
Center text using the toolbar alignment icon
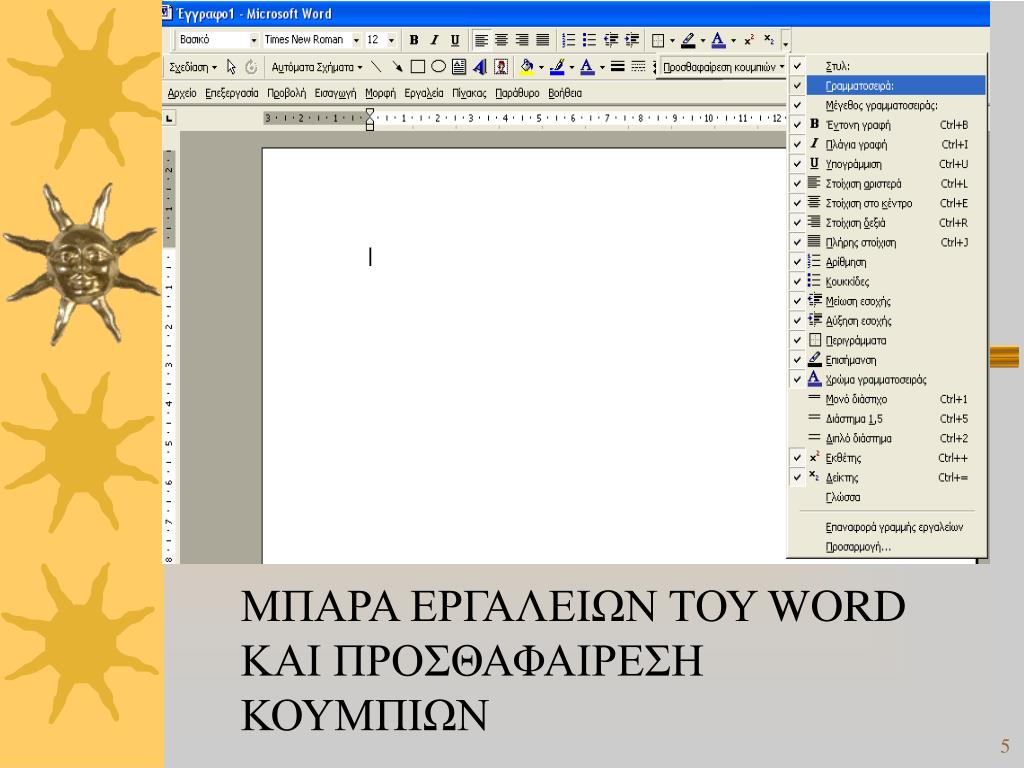point(502,40)
